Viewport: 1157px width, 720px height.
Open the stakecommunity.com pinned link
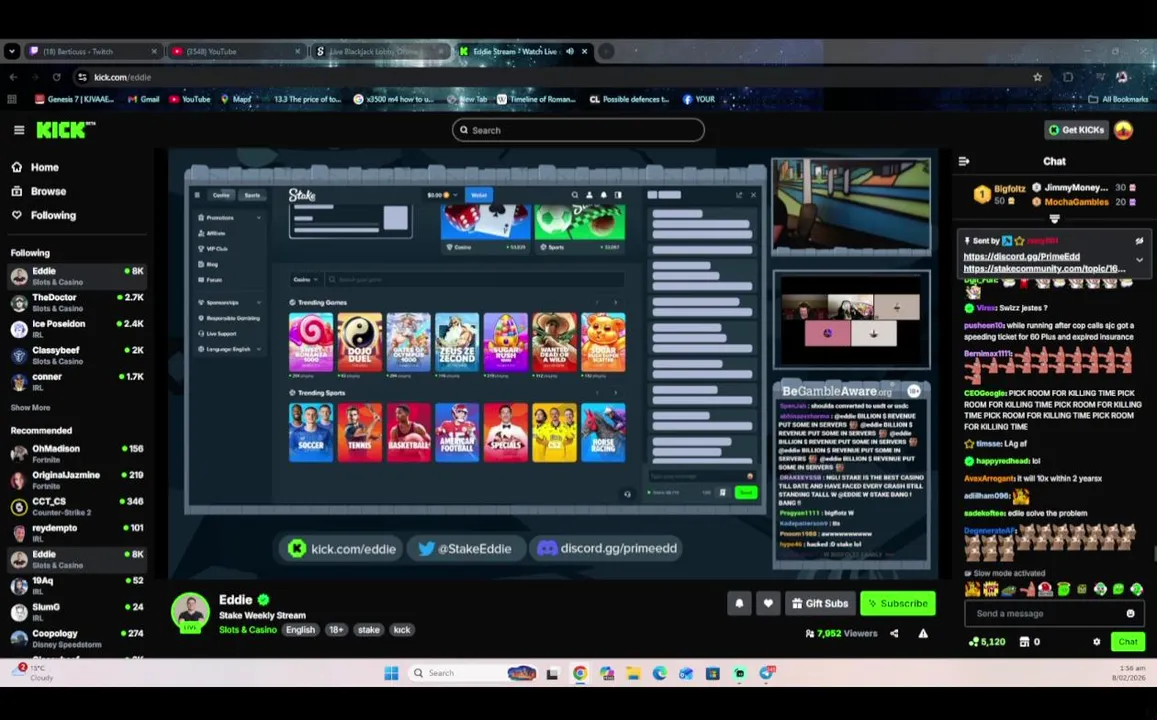tap(1044, 269)
